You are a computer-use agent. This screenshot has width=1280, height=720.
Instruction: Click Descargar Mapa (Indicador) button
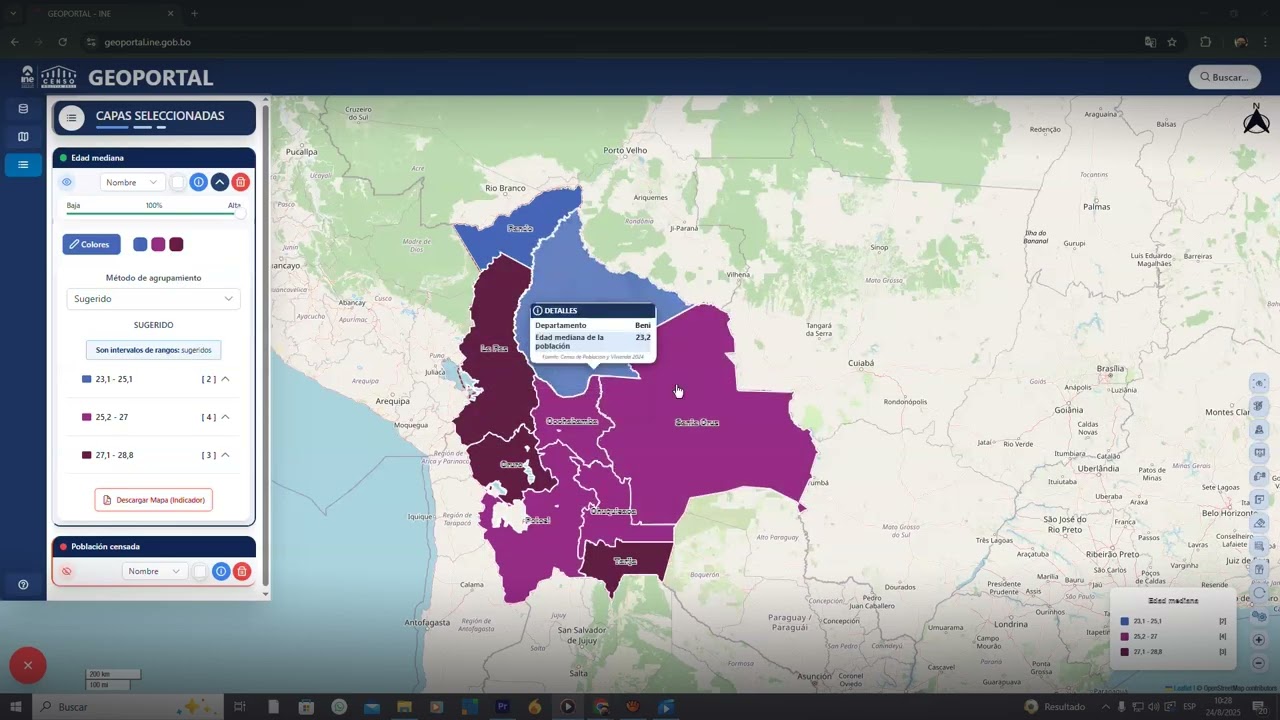[x=154, y=500]
